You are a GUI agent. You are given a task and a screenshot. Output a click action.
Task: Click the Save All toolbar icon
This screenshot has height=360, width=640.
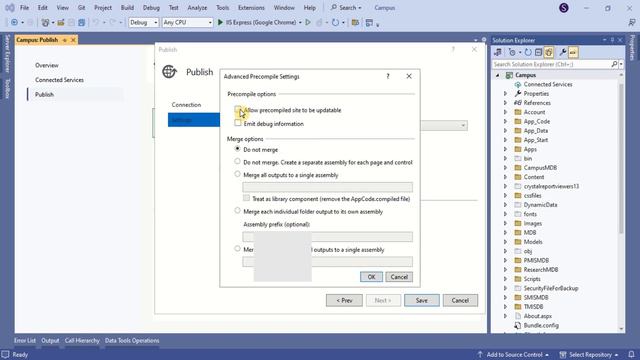pyautogui.click(x=82, y=22)
